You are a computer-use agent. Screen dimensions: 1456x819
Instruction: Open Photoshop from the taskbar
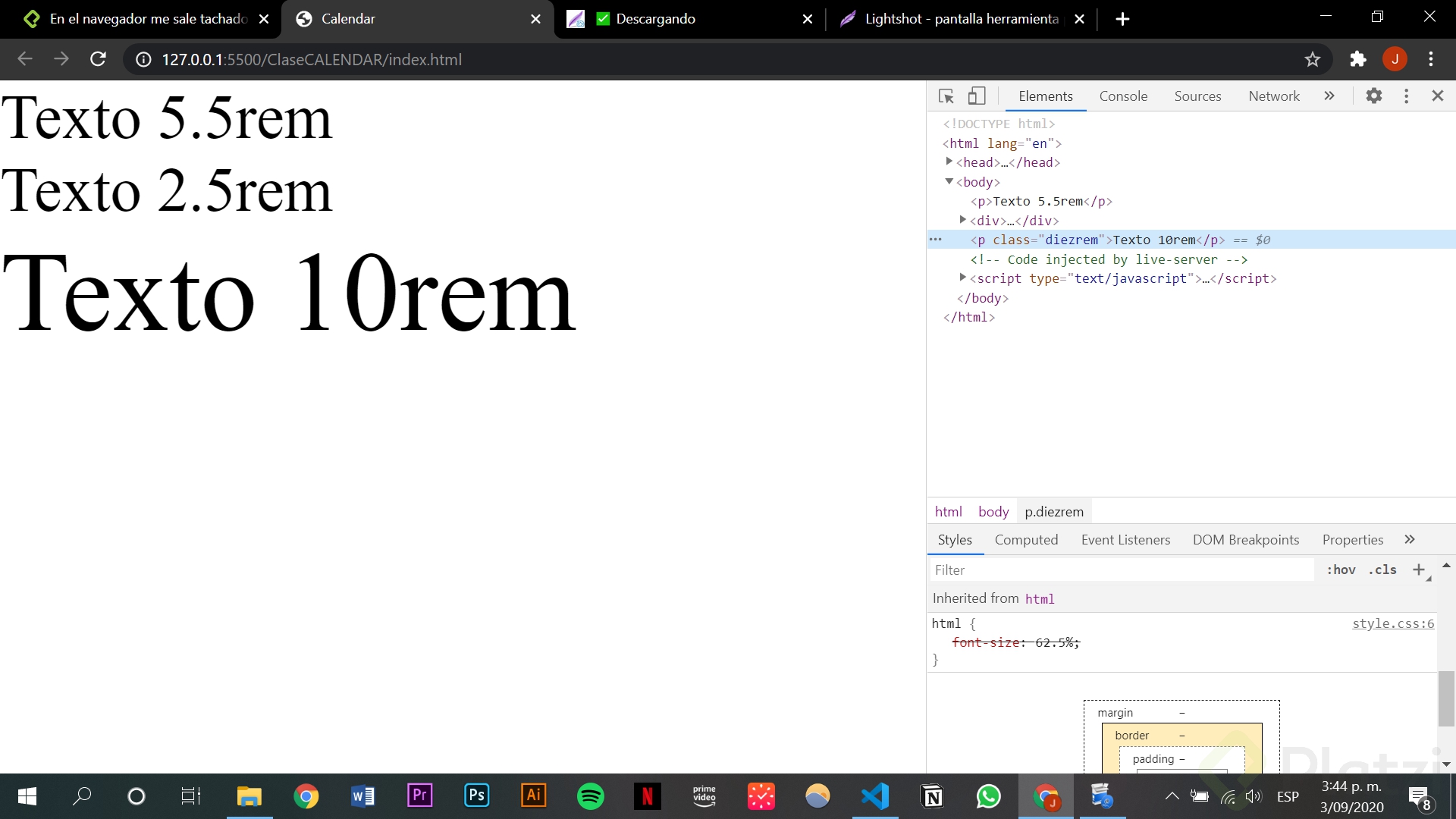[476, 795]
